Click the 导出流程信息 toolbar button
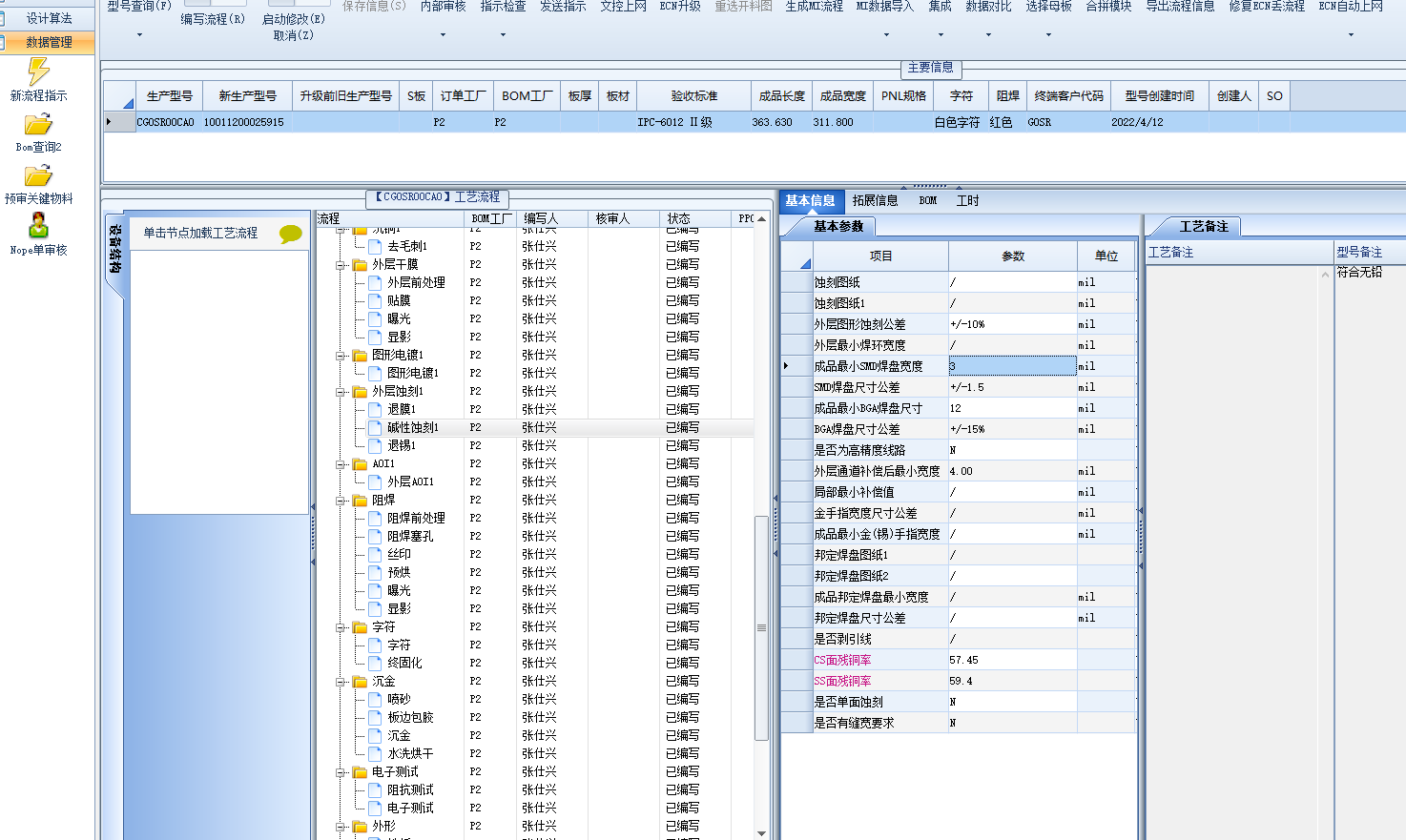1406x840 pixels. click(x=1180, y=6)
